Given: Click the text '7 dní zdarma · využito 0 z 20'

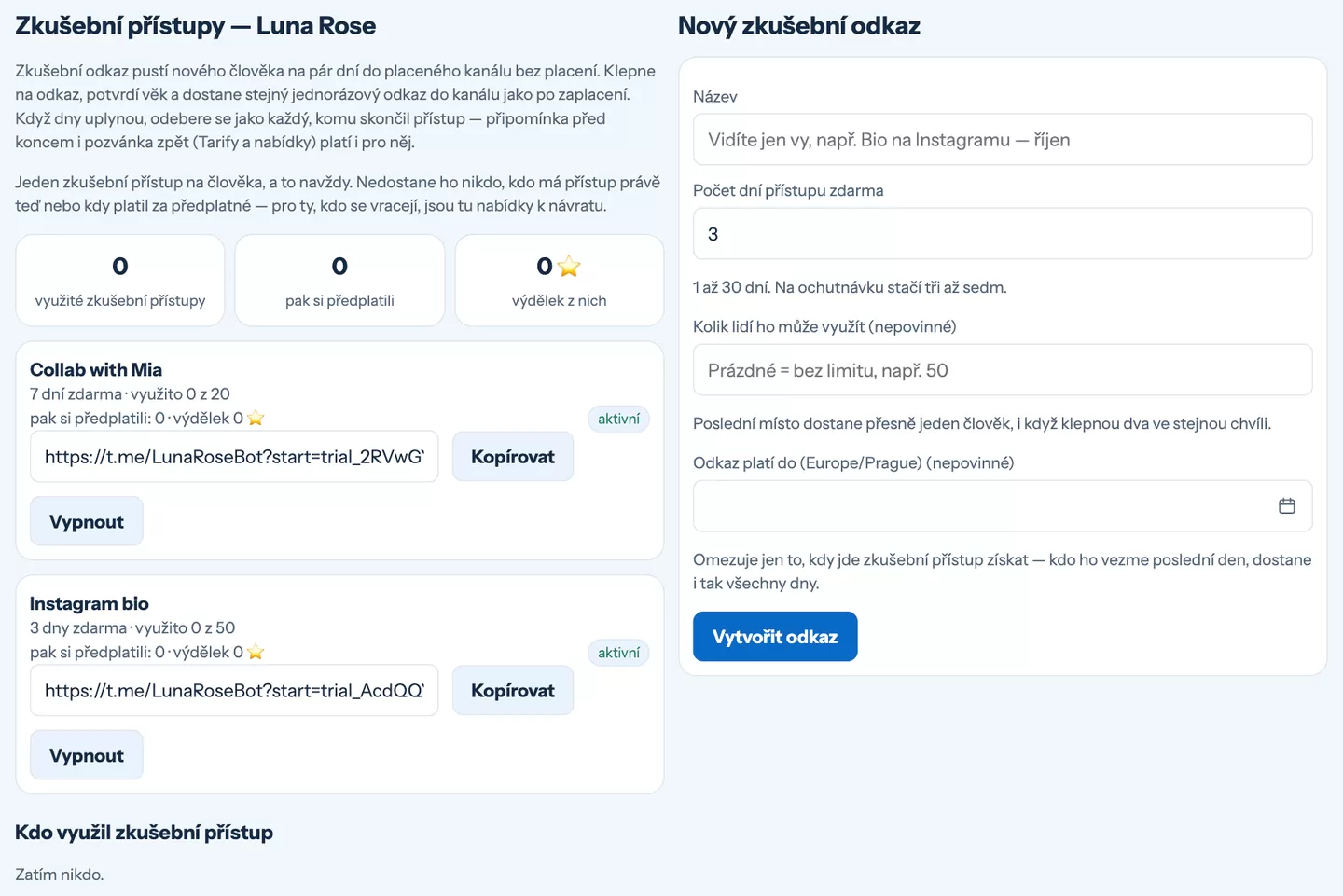Looking at the screenshot, I should click(x=130, y=394).
